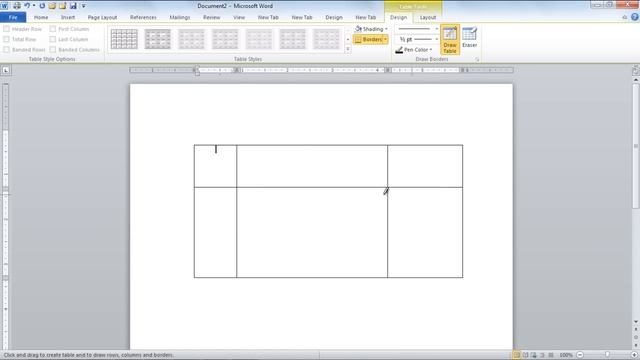
Task: Apply the plain Table Grid style
Action: [124, 39]
